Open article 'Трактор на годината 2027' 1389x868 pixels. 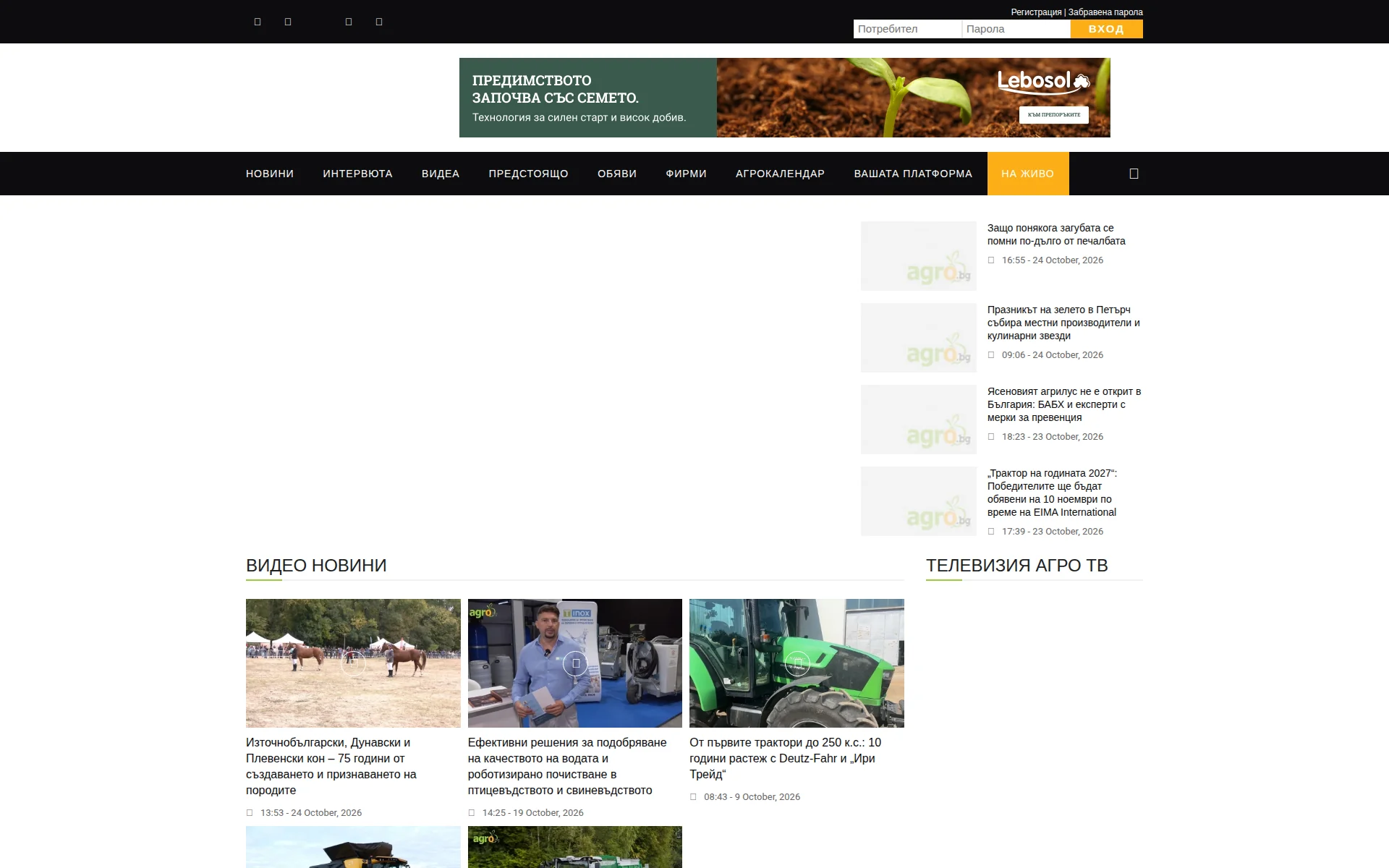tap(1053, 493)
